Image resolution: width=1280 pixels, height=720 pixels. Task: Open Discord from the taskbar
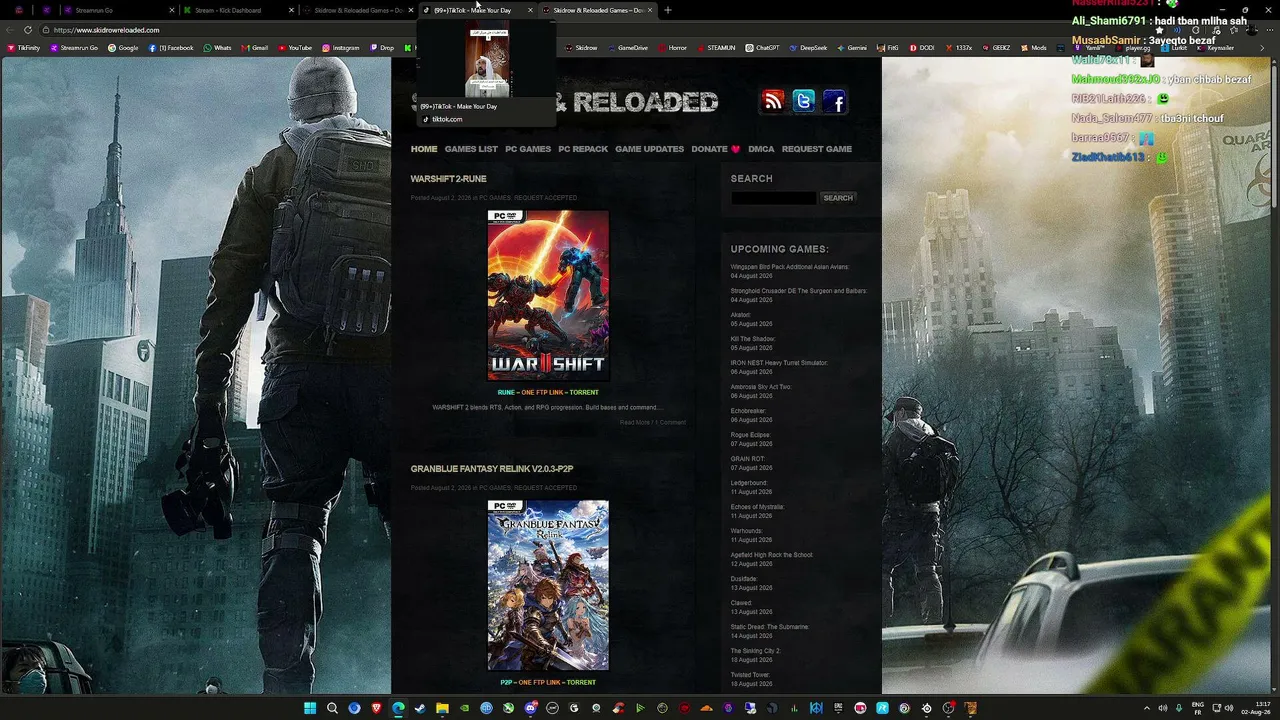pyautogui.click(x=530, y=708)
